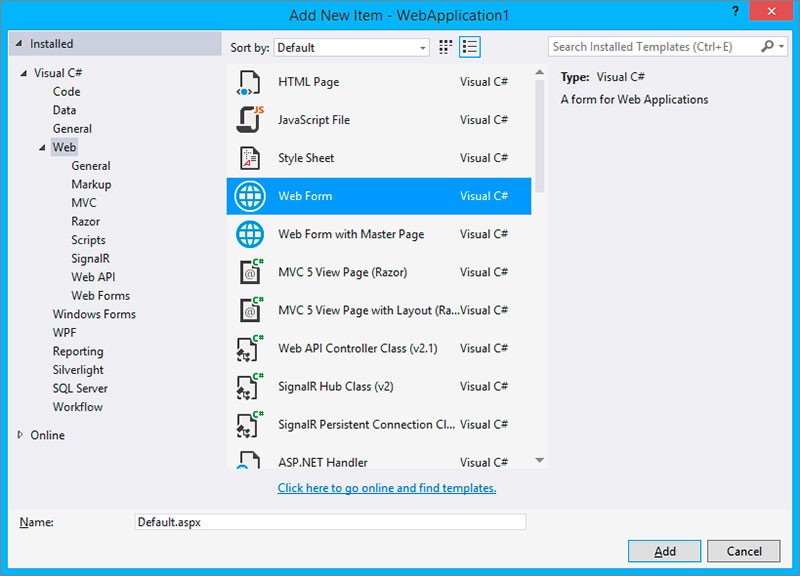This screenshot has width=800, height=576.
Task: Select the Data category
Action: 64,110
